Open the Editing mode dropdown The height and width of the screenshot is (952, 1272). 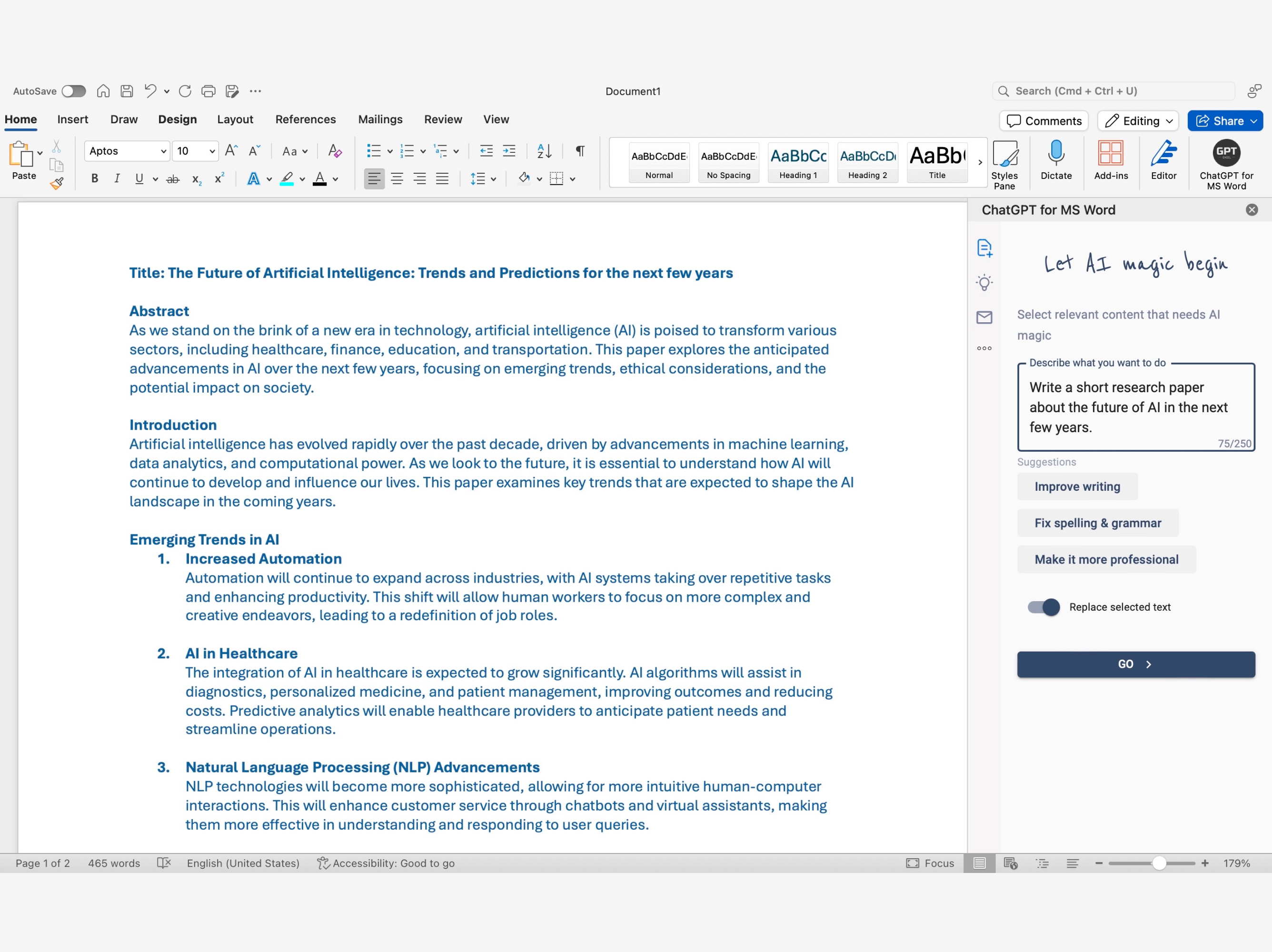click(1138, 121)
